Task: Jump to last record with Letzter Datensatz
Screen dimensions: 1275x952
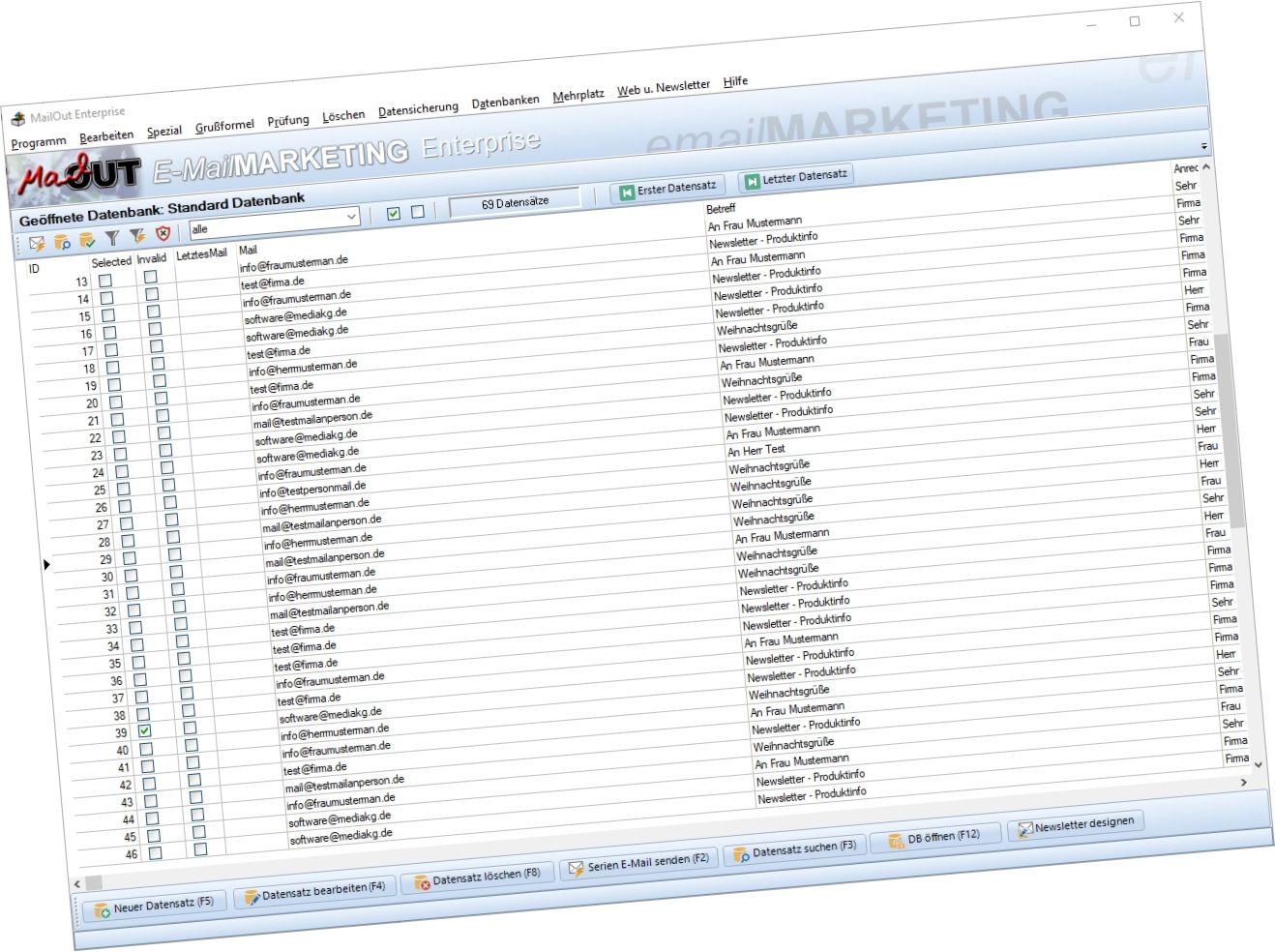Action: click(795, 178)
